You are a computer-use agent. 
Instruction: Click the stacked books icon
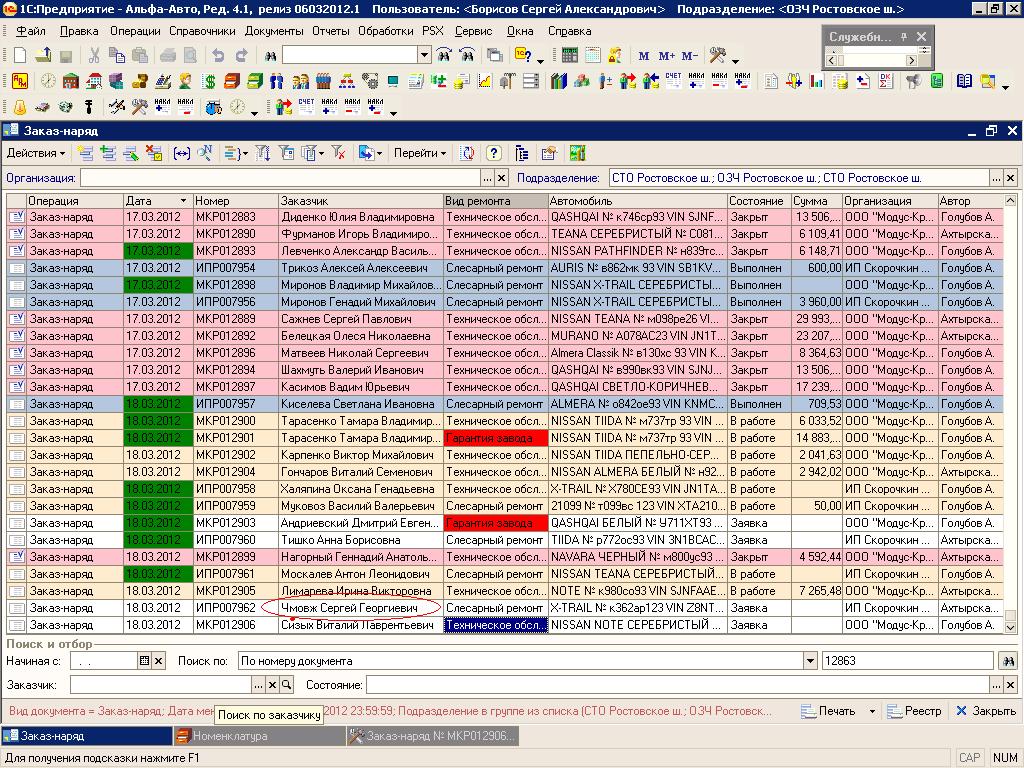(x=558, y=81)
